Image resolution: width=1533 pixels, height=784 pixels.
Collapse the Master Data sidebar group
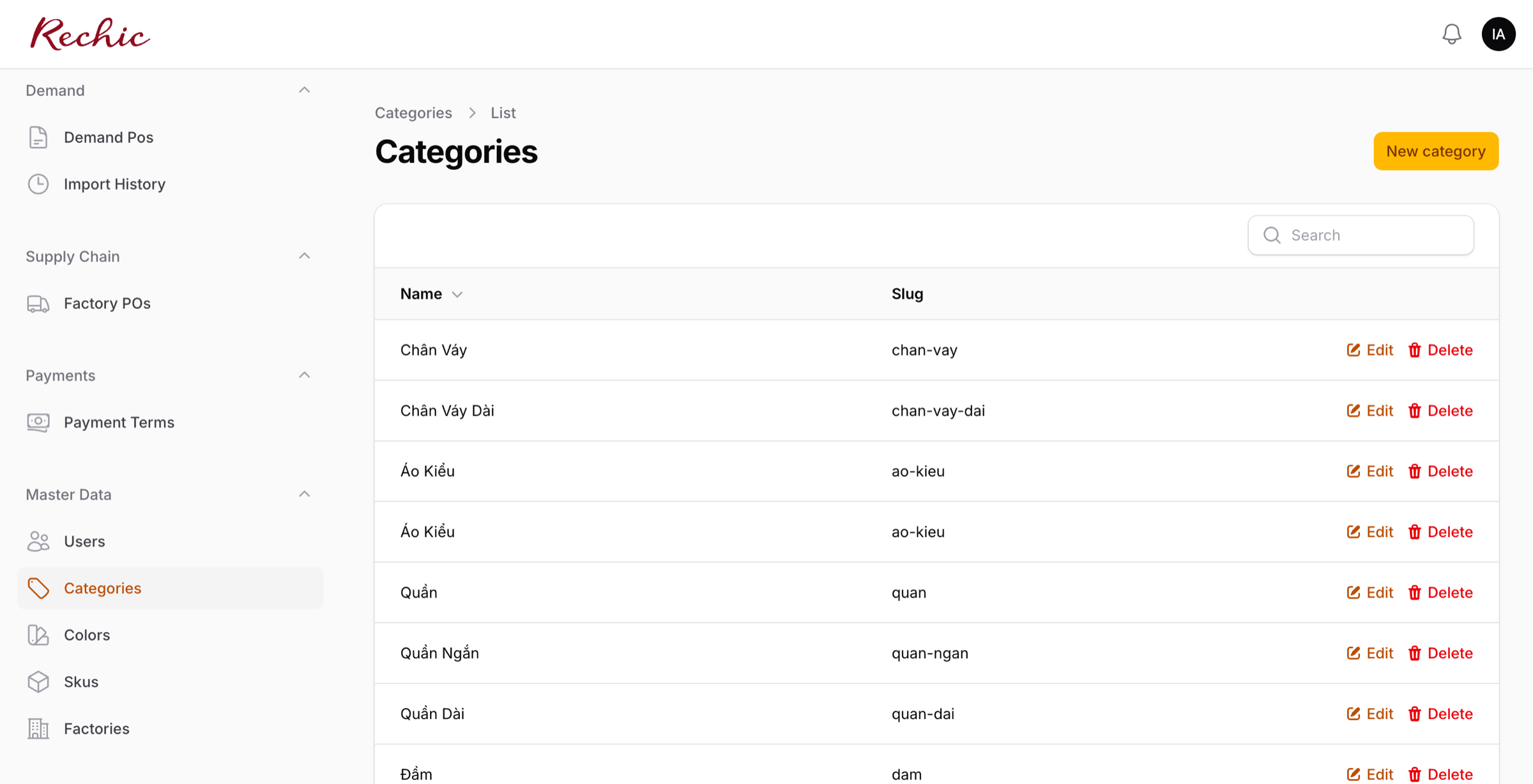pos(305,494)
